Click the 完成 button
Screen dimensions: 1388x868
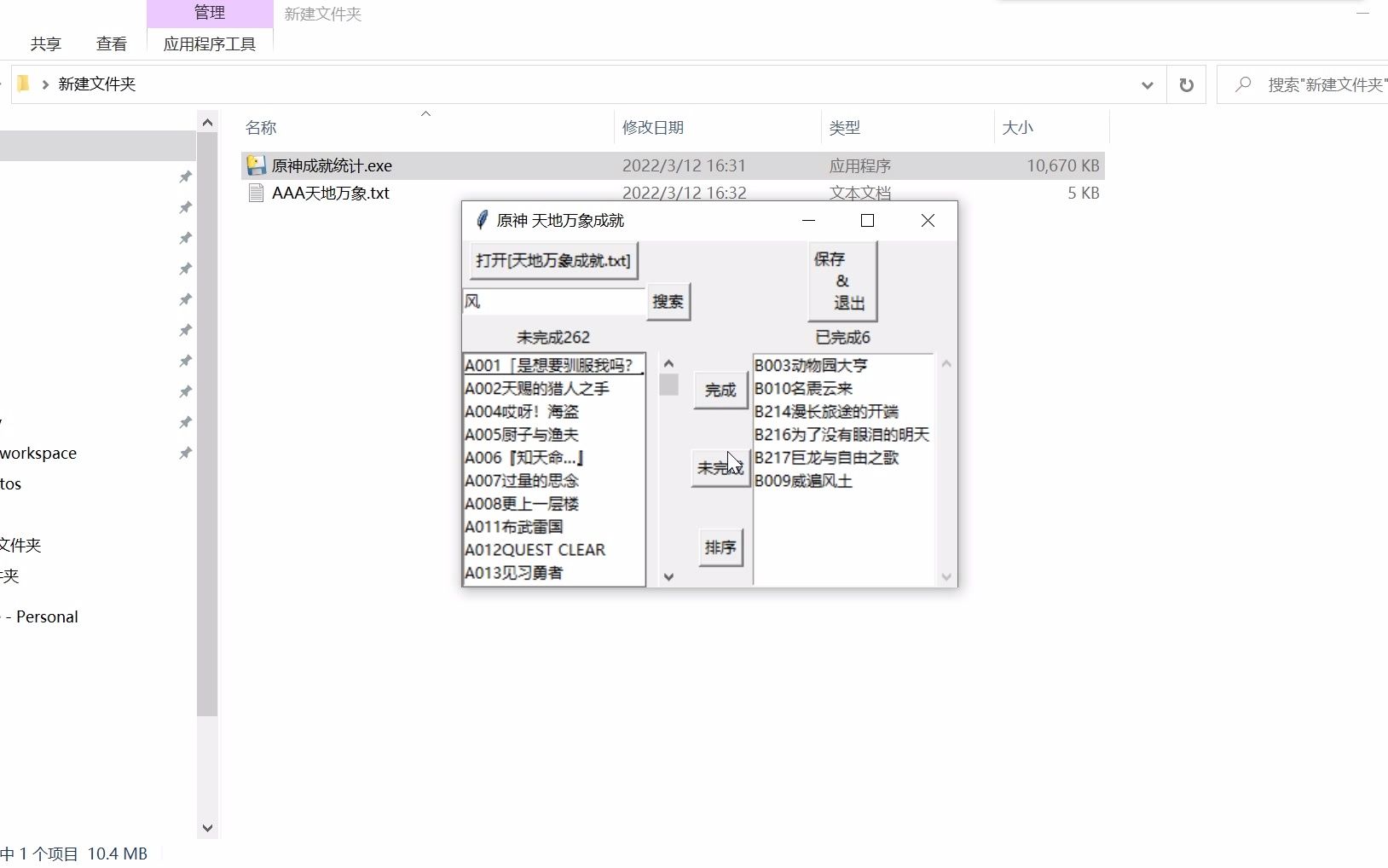click(x=720, y=390)
